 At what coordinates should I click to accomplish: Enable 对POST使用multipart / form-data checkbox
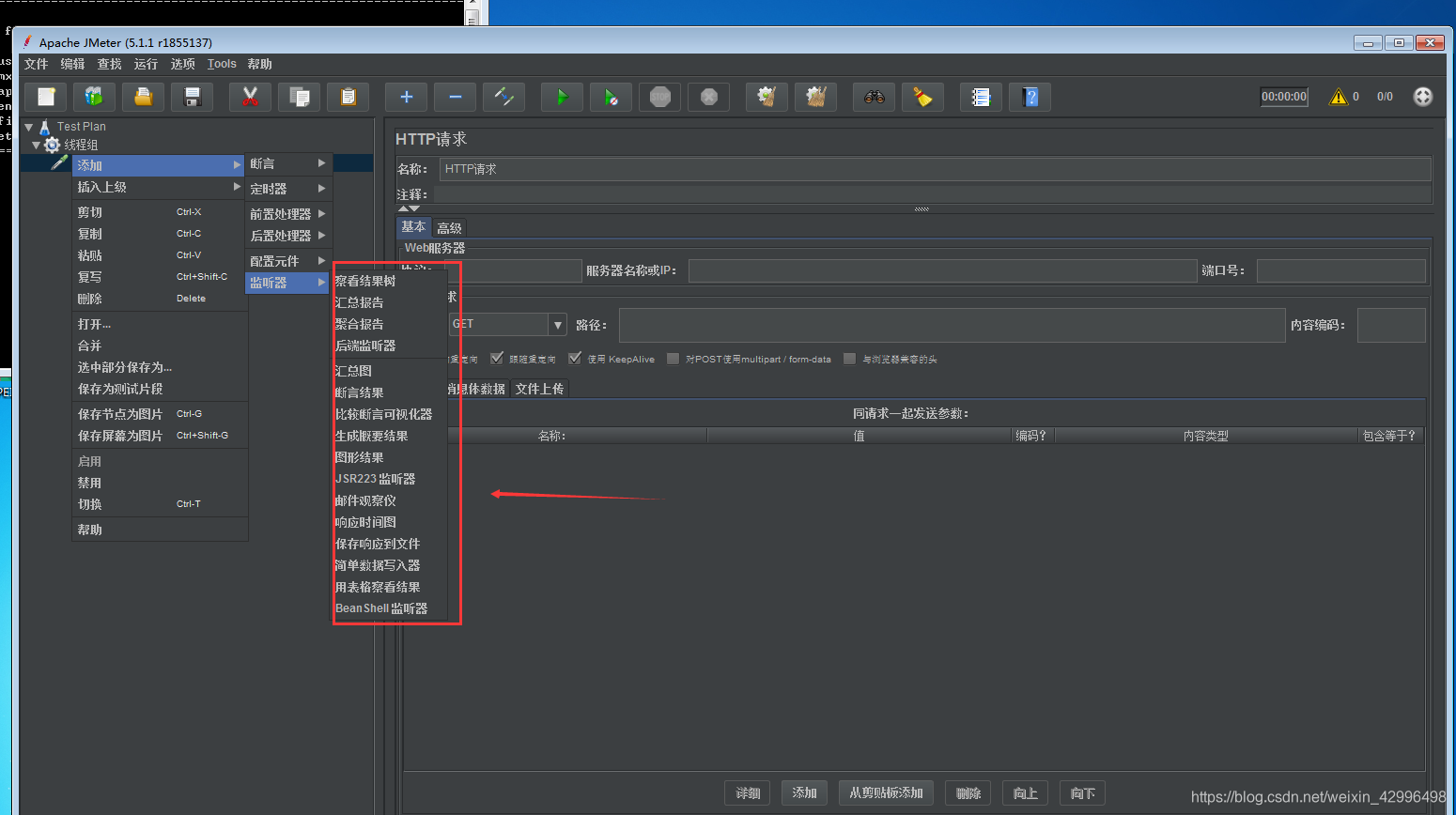click(x=673, y=358)
